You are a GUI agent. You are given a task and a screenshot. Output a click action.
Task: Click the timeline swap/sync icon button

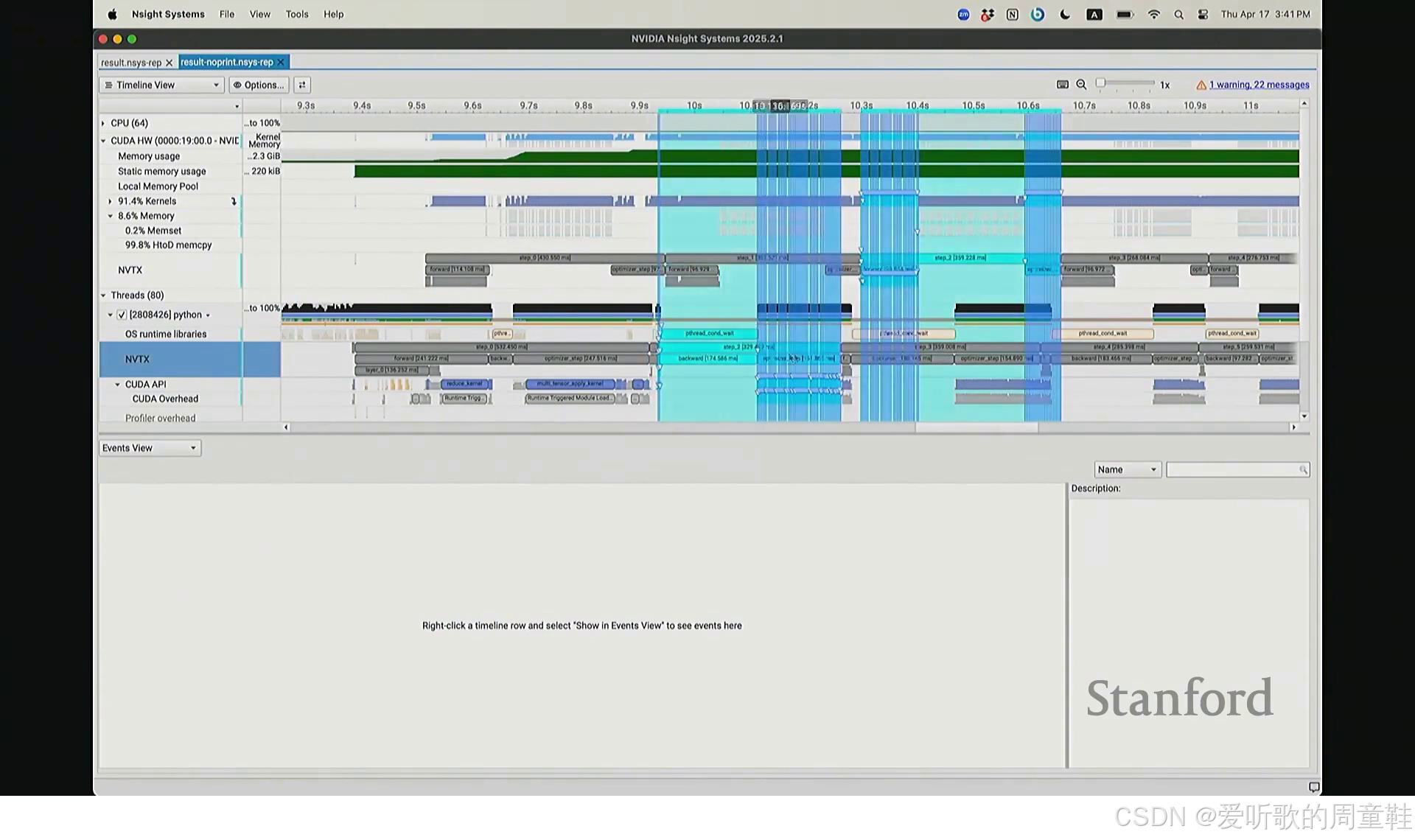click(302, 85)
